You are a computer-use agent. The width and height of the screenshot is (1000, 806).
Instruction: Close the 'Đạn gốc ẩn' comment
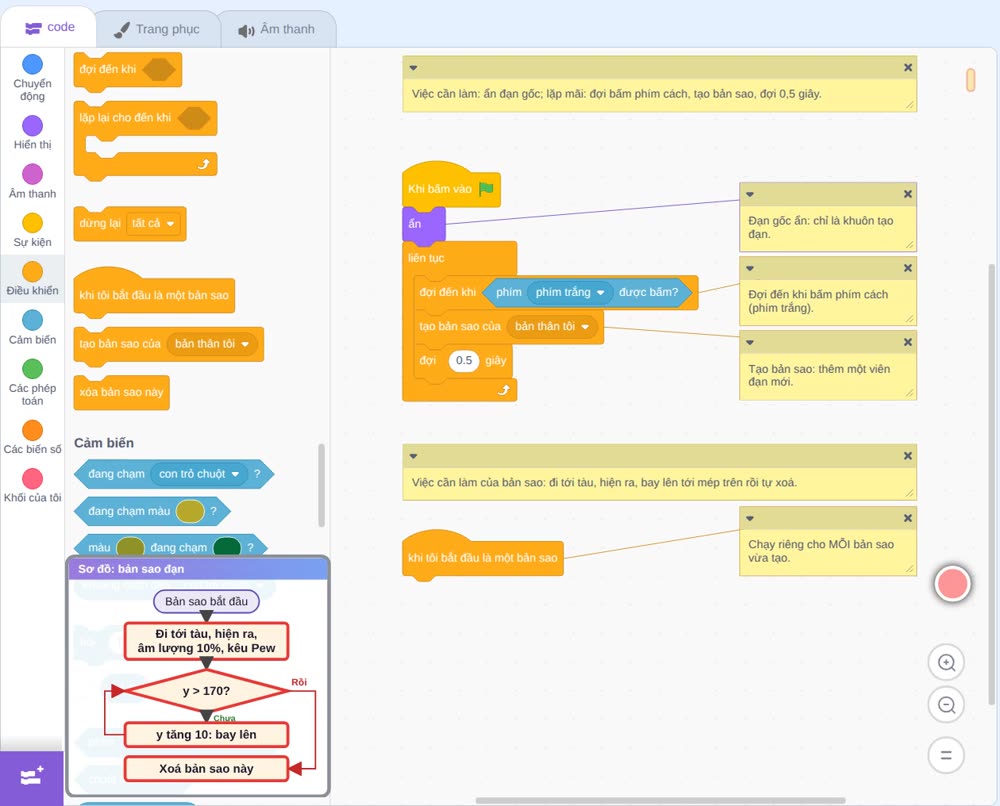[908, 194]
